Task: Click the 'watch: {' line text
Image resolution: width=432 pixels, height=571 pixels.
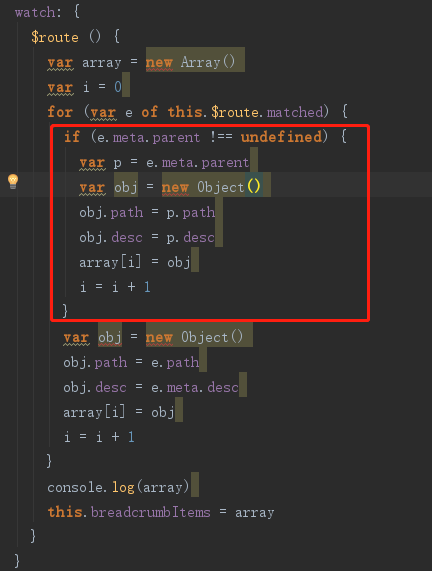Action: coord(47,12)
